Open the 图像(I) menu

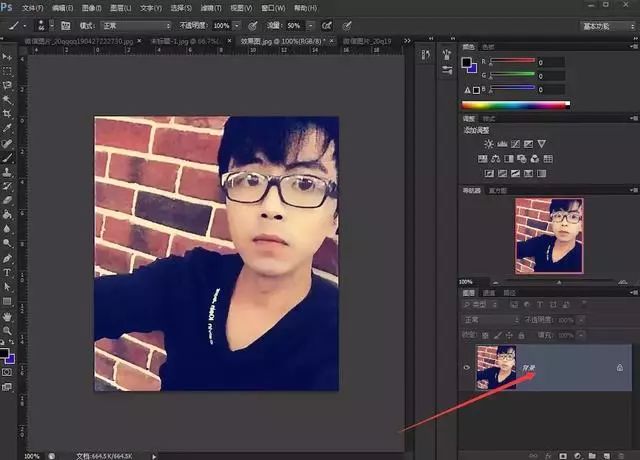91,7
